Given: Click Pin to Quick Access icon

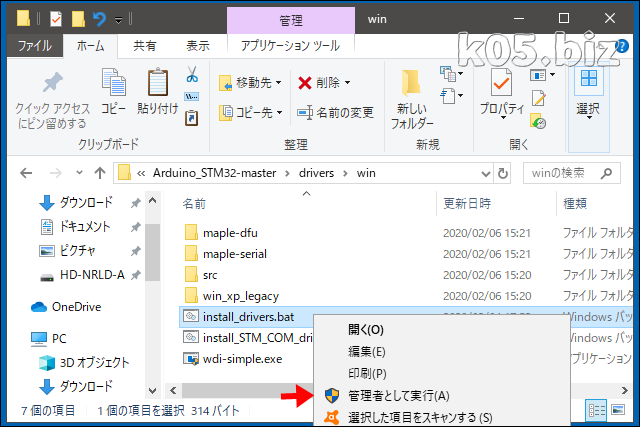Looking at the screenshot, I should tap(53, 82).
